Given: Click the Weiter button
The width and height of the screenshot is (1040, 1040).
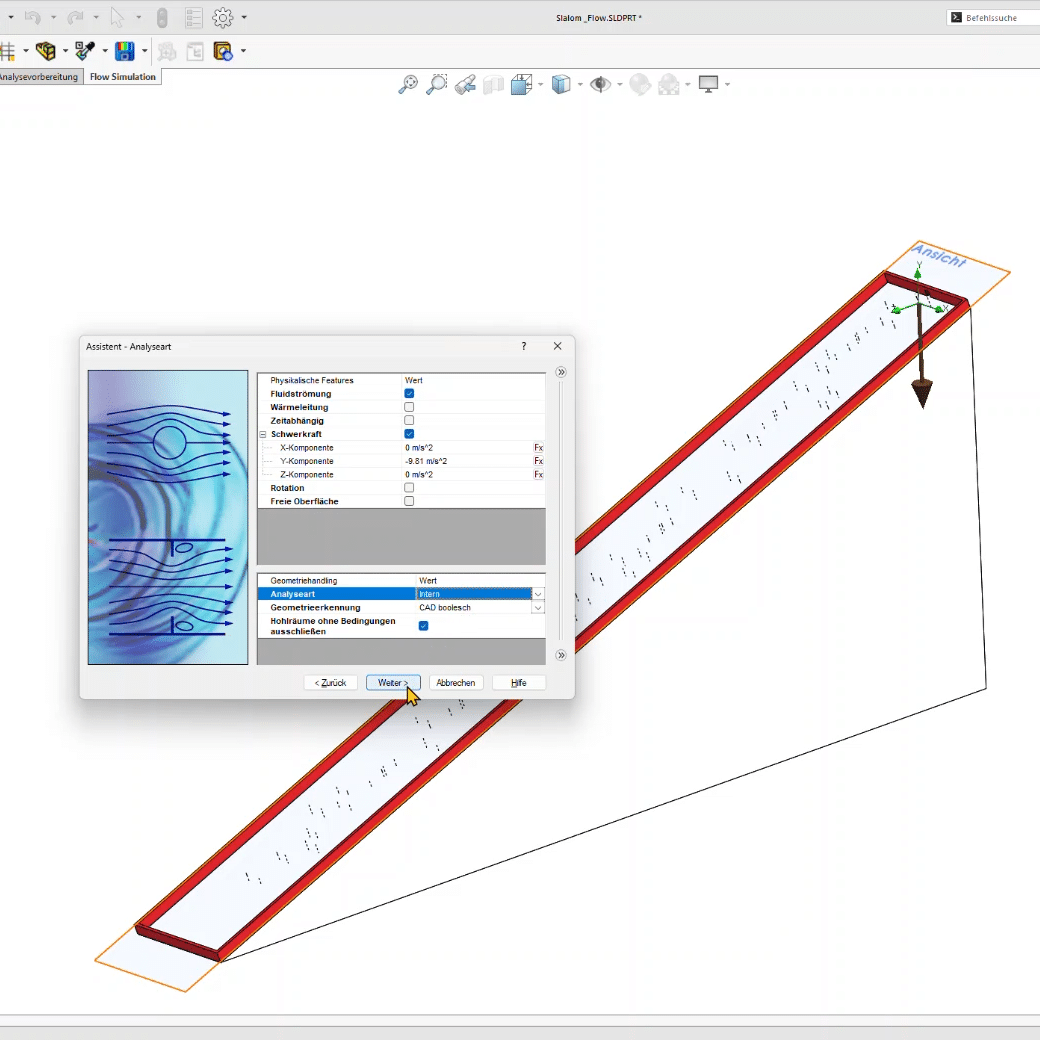Looking at the screenshot, I should 393,682.
